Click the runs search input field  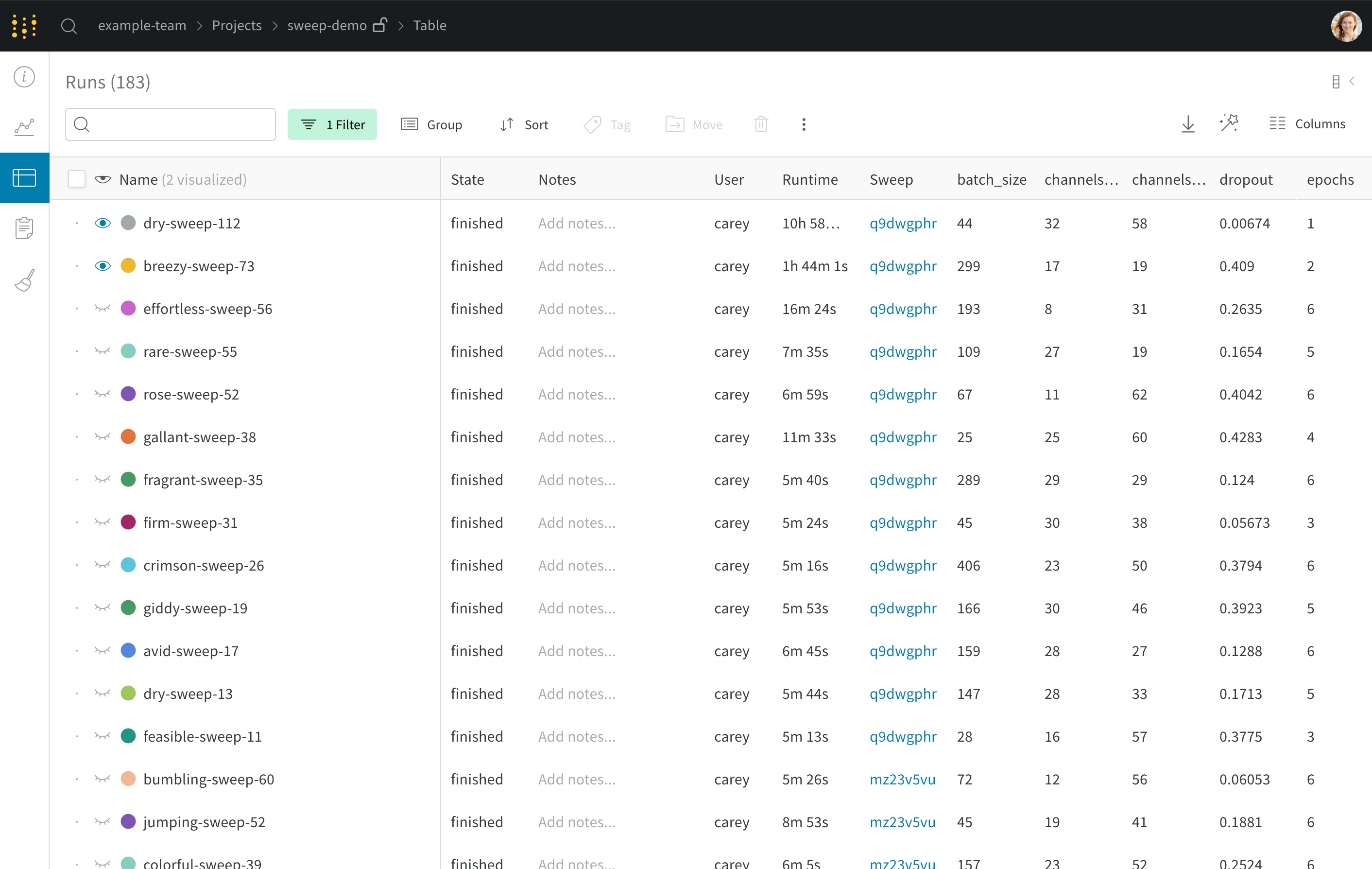[x=177, y=124]
